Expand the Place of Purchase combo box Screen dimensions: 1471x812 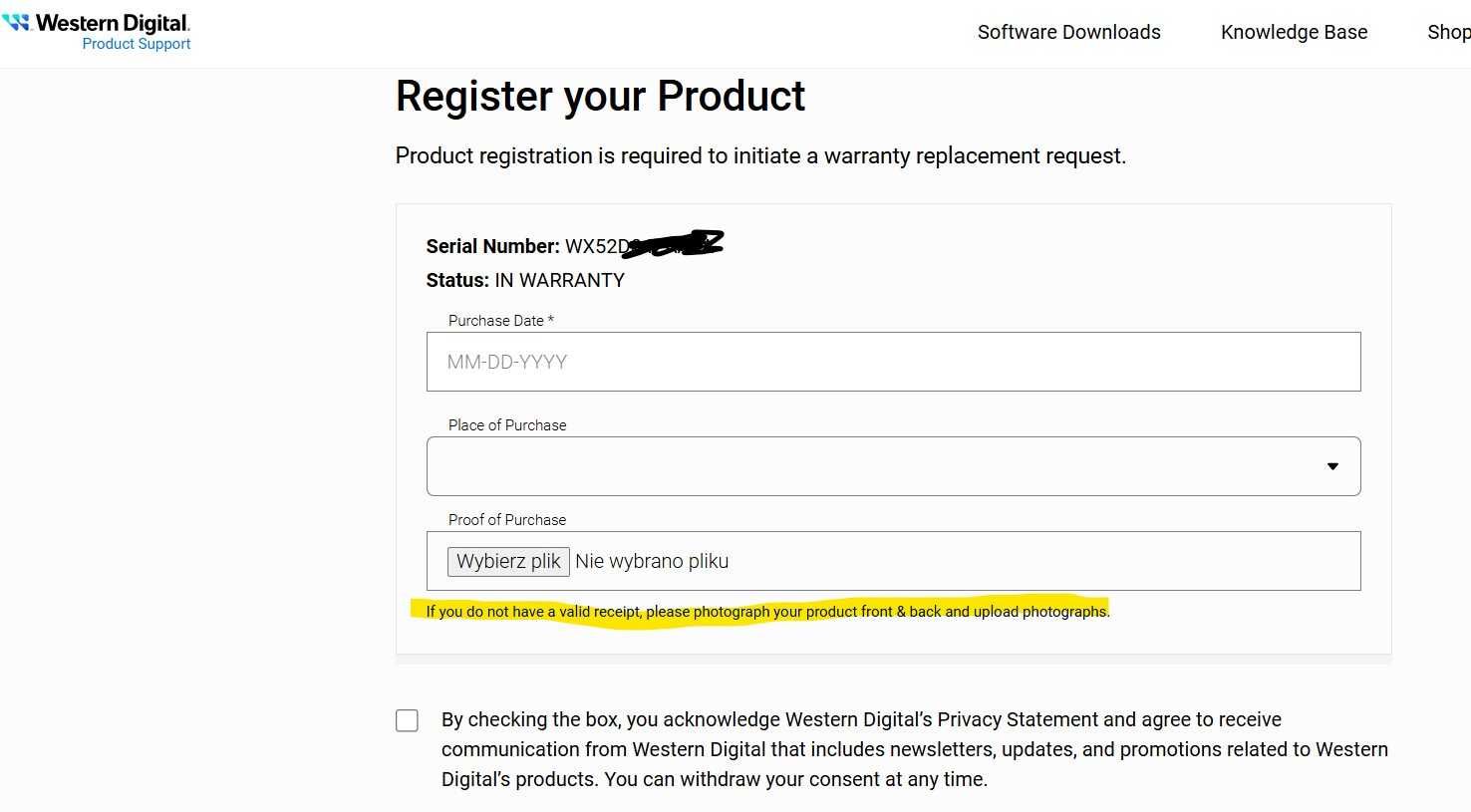click(x=893, y=466)
